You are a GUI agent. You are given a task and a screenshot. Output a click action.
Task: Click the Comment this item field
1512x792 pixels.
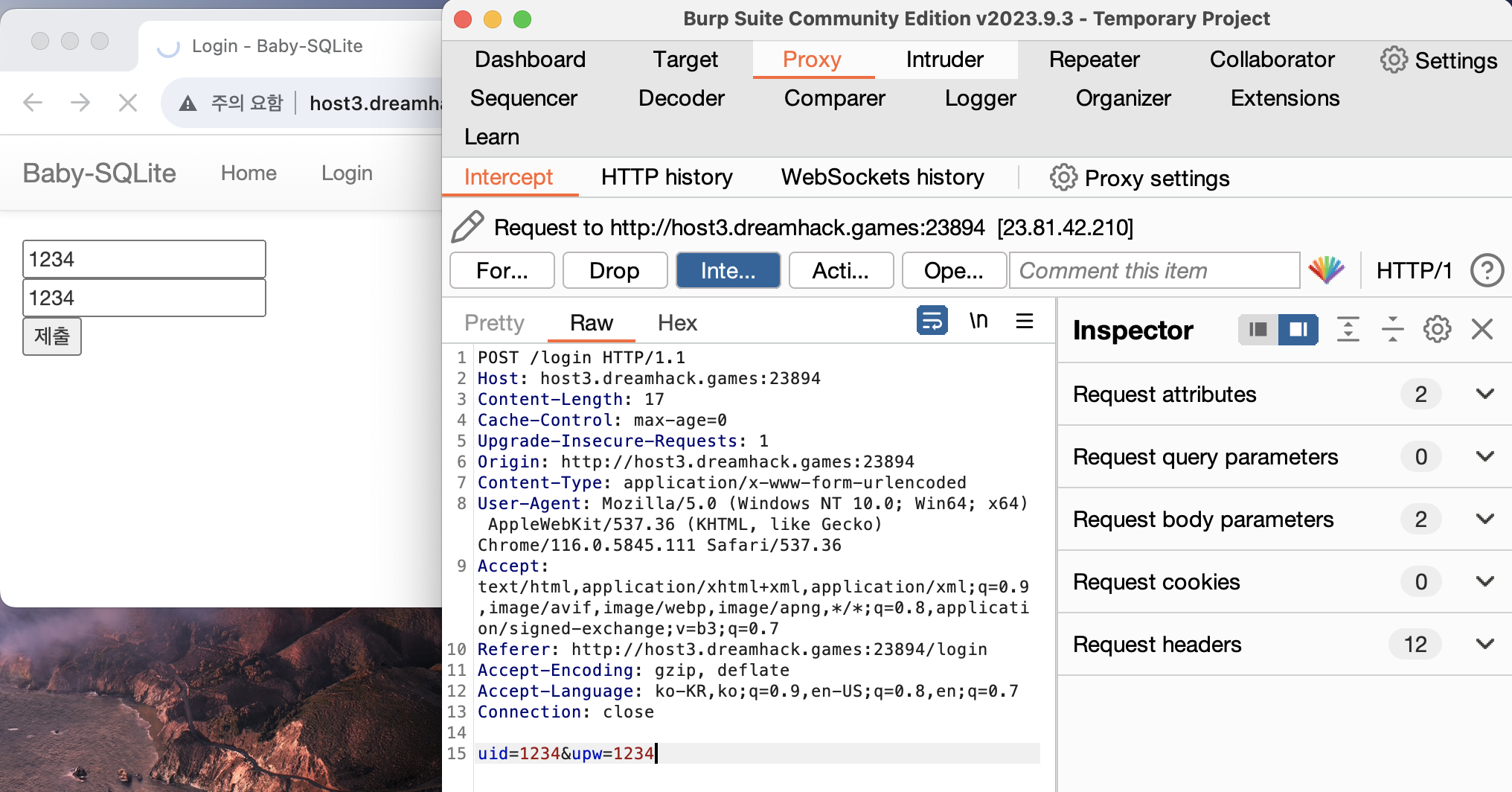pos(1154,270)
